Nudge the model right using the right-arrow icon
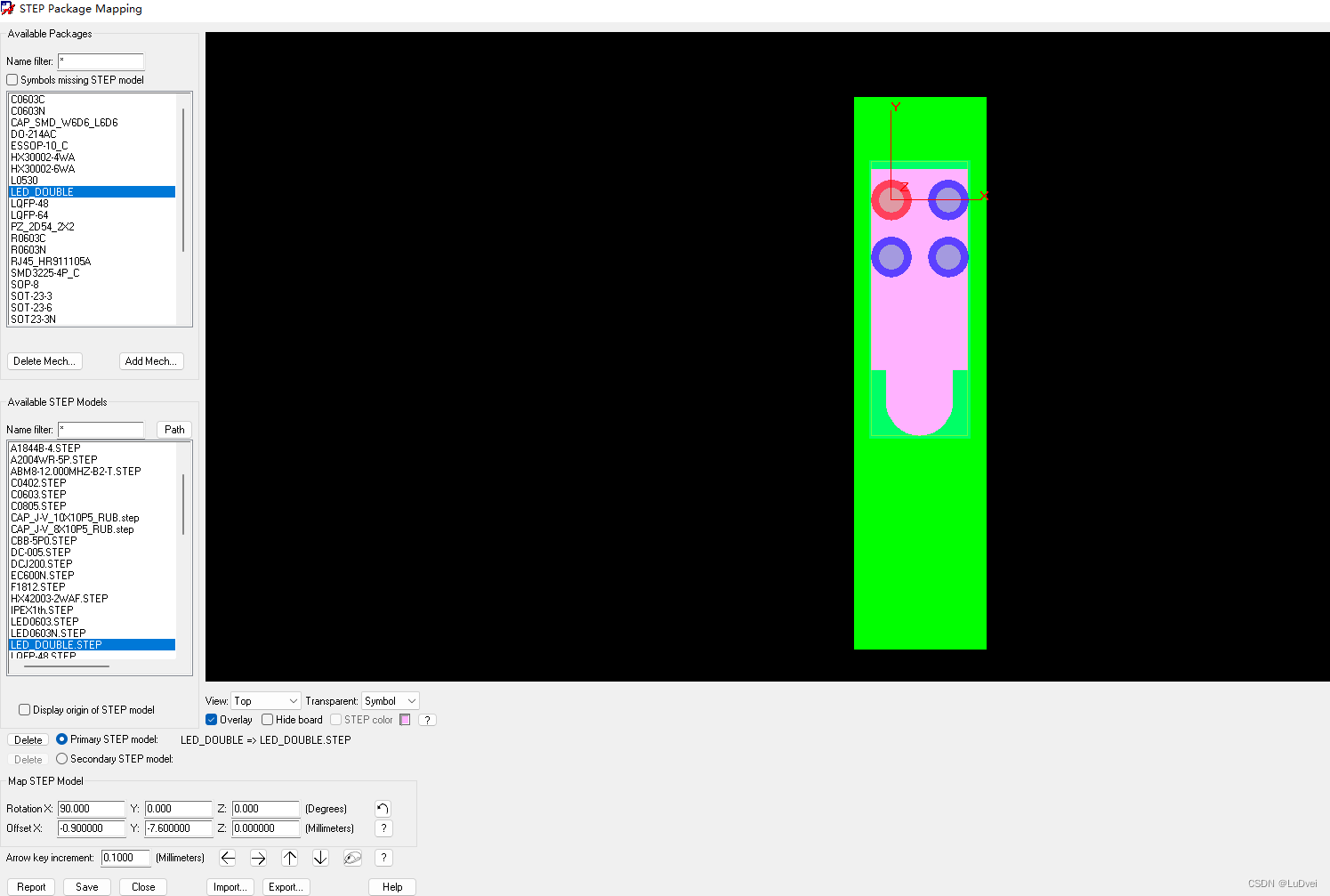Viewport: 1330px width, 896px height. click(x=258, y=858)
